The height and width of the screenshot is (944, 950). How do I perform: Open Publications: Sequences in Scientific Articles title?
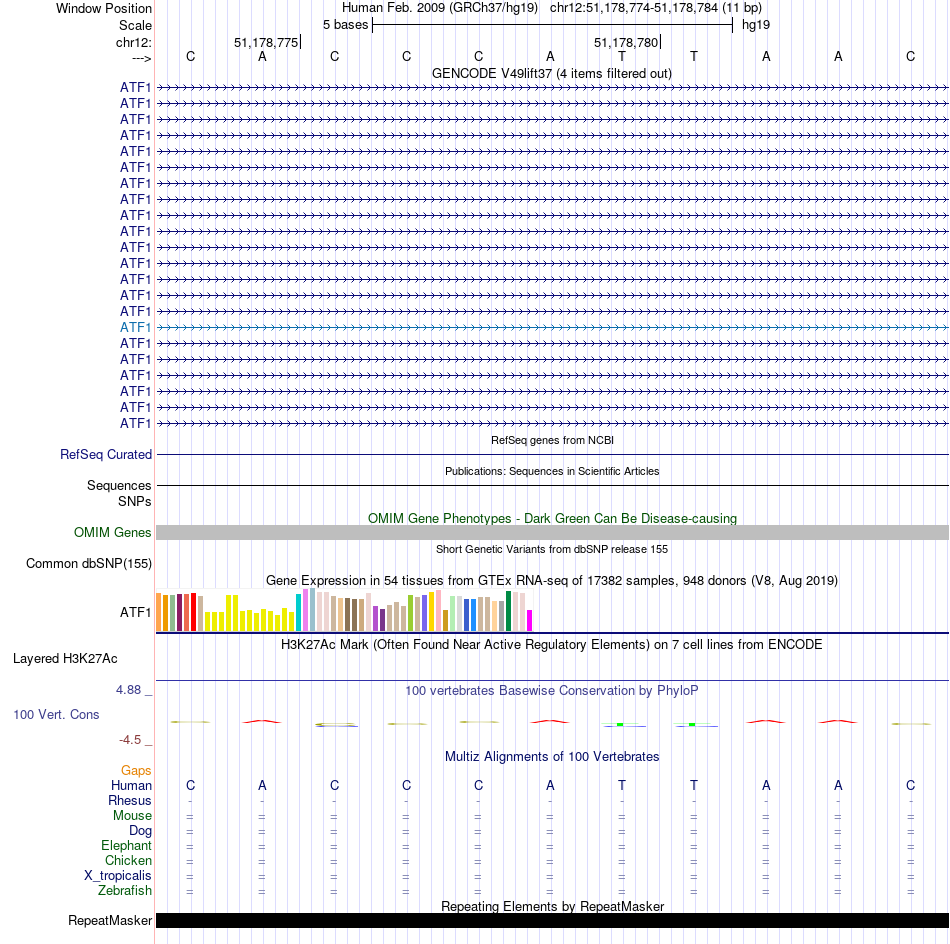pos(552,471)
